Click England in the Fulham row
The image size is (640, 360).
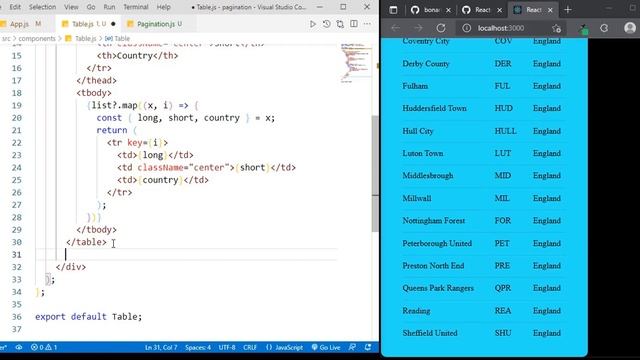point(547,86)
